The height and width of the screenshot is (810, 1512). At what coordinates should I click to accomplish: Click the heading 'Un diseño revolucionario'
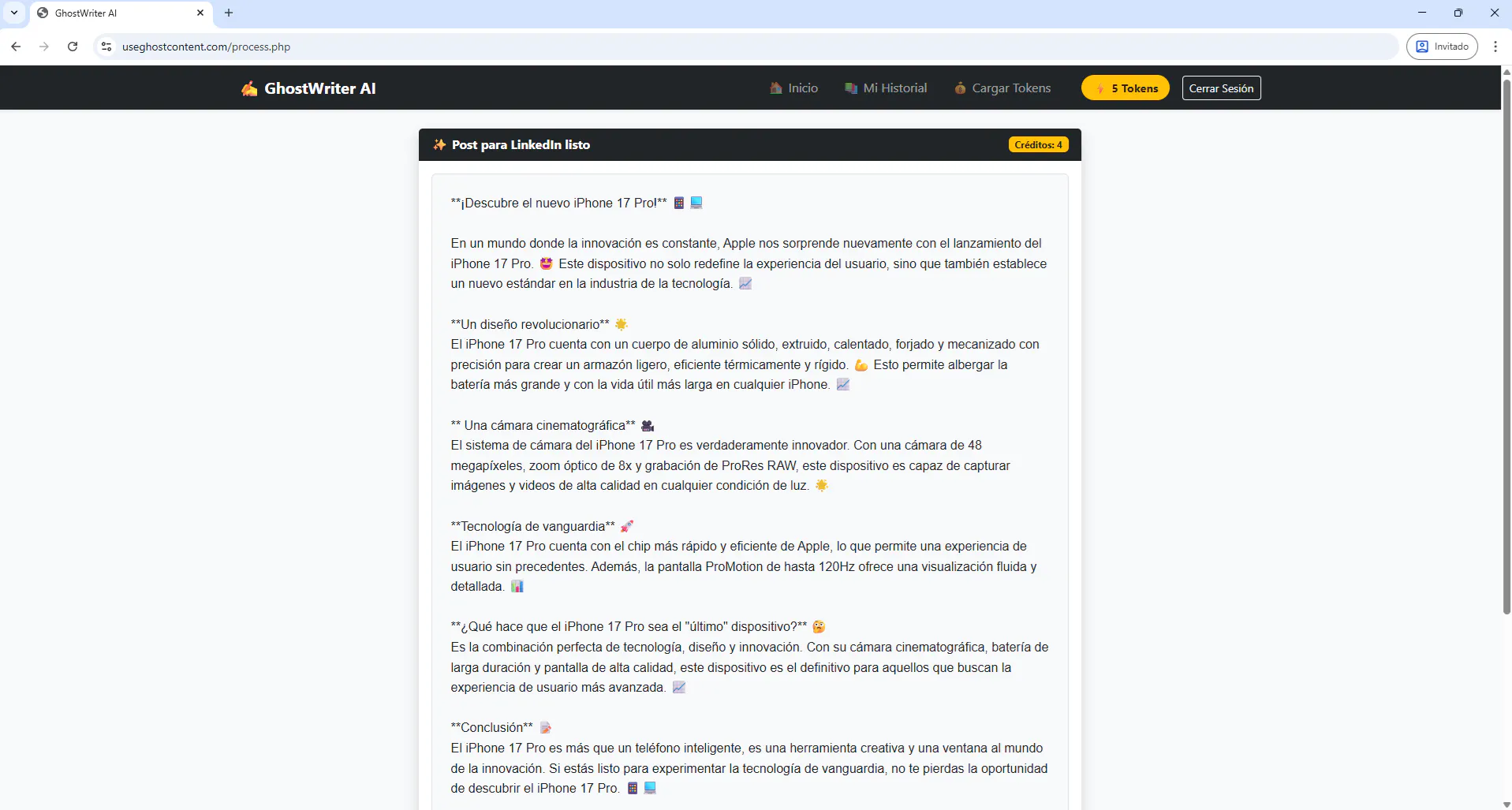[x=530, y=324]
